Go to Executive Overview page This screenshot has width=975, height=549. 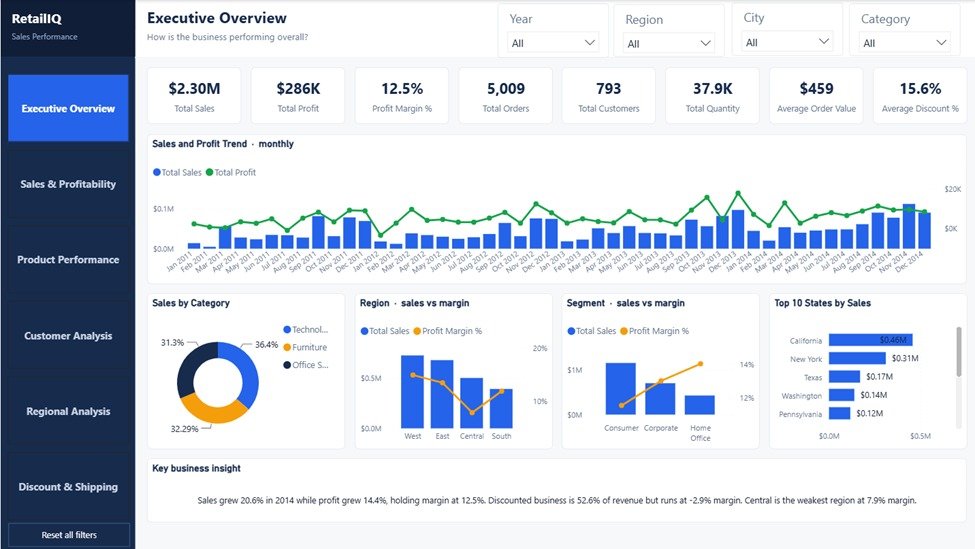[x=68, y=108]
